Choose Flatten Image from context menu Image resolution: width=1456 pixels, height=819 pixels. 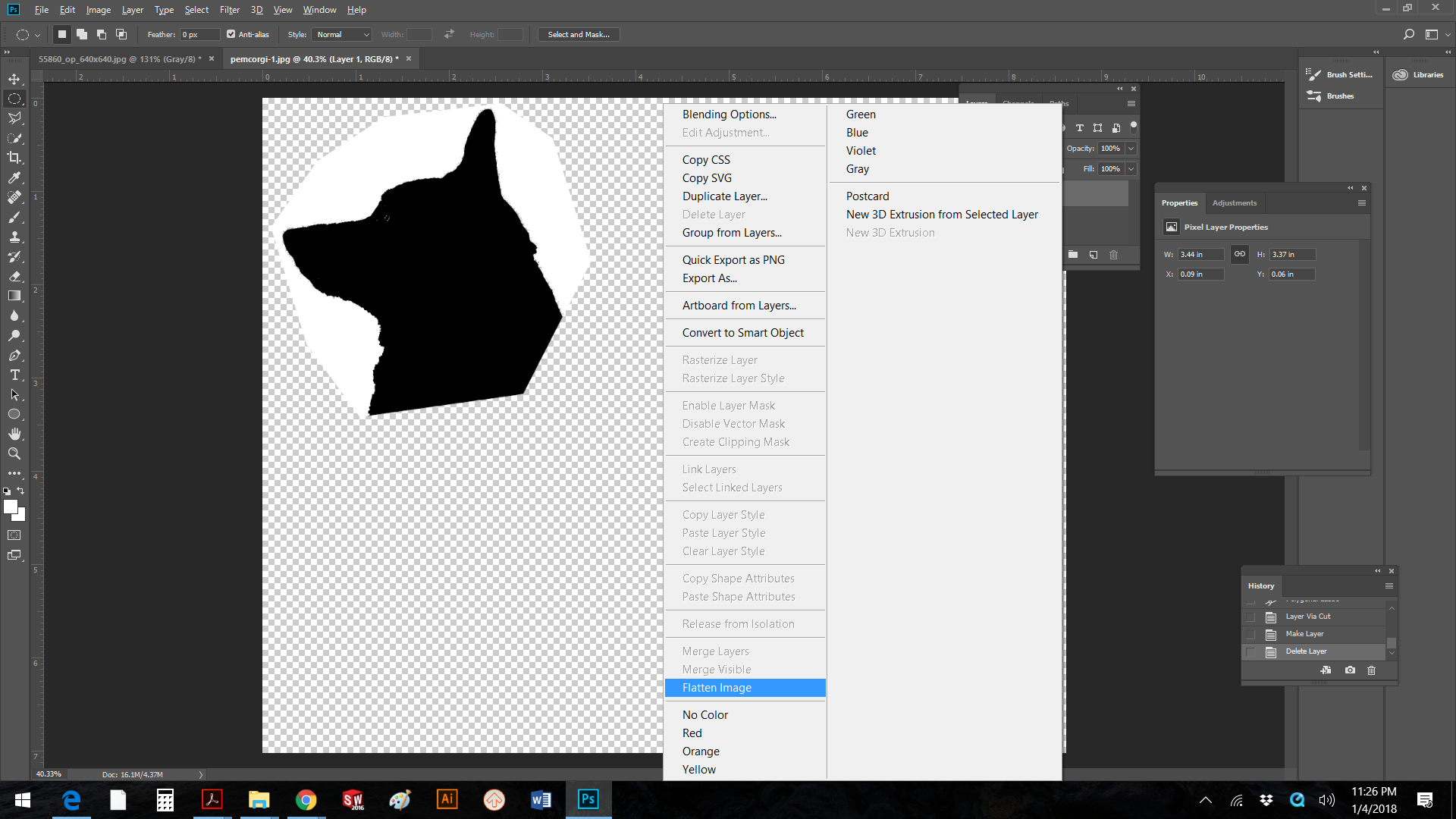(x=717, y=688)
